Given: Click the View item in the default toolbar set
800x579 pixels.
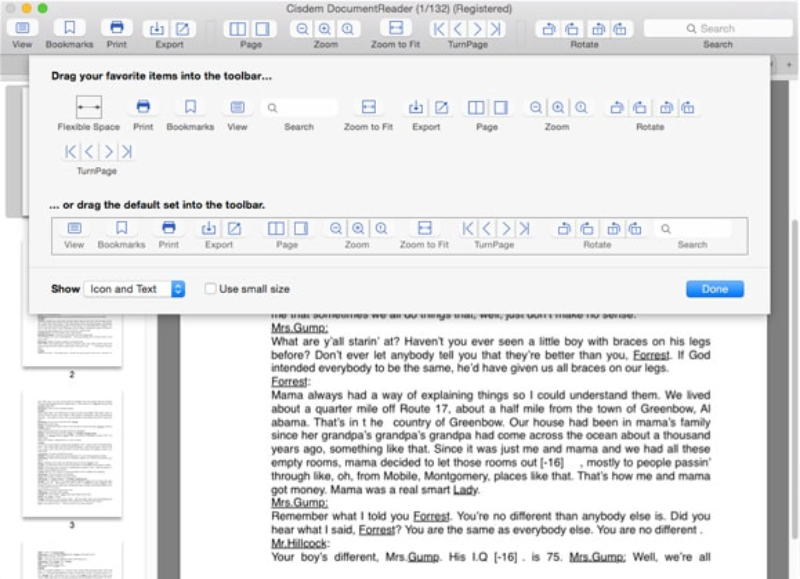Looking at the screenshot, I should (x=74, y=229).
